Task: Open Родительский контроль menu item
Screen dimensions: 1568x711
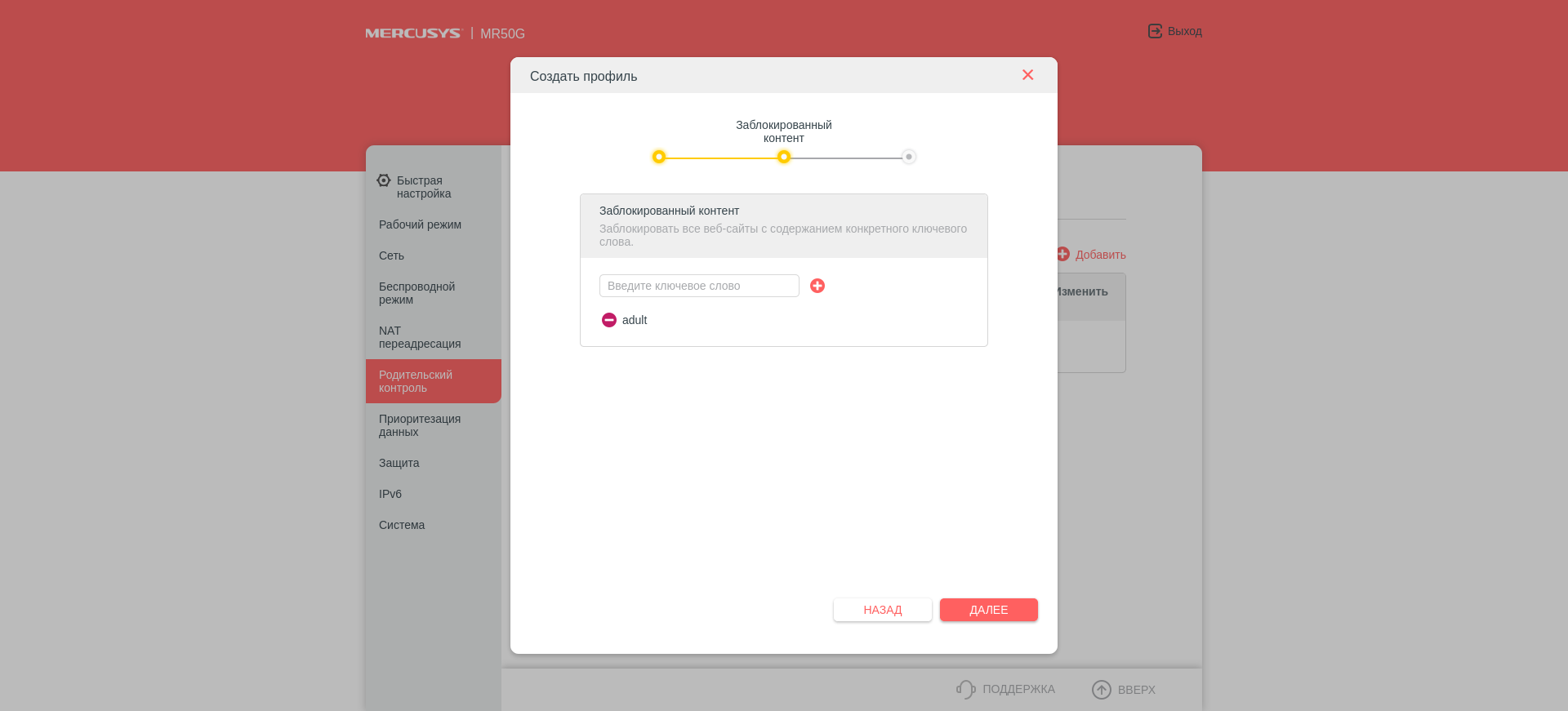Action: [x=416, y=381]
